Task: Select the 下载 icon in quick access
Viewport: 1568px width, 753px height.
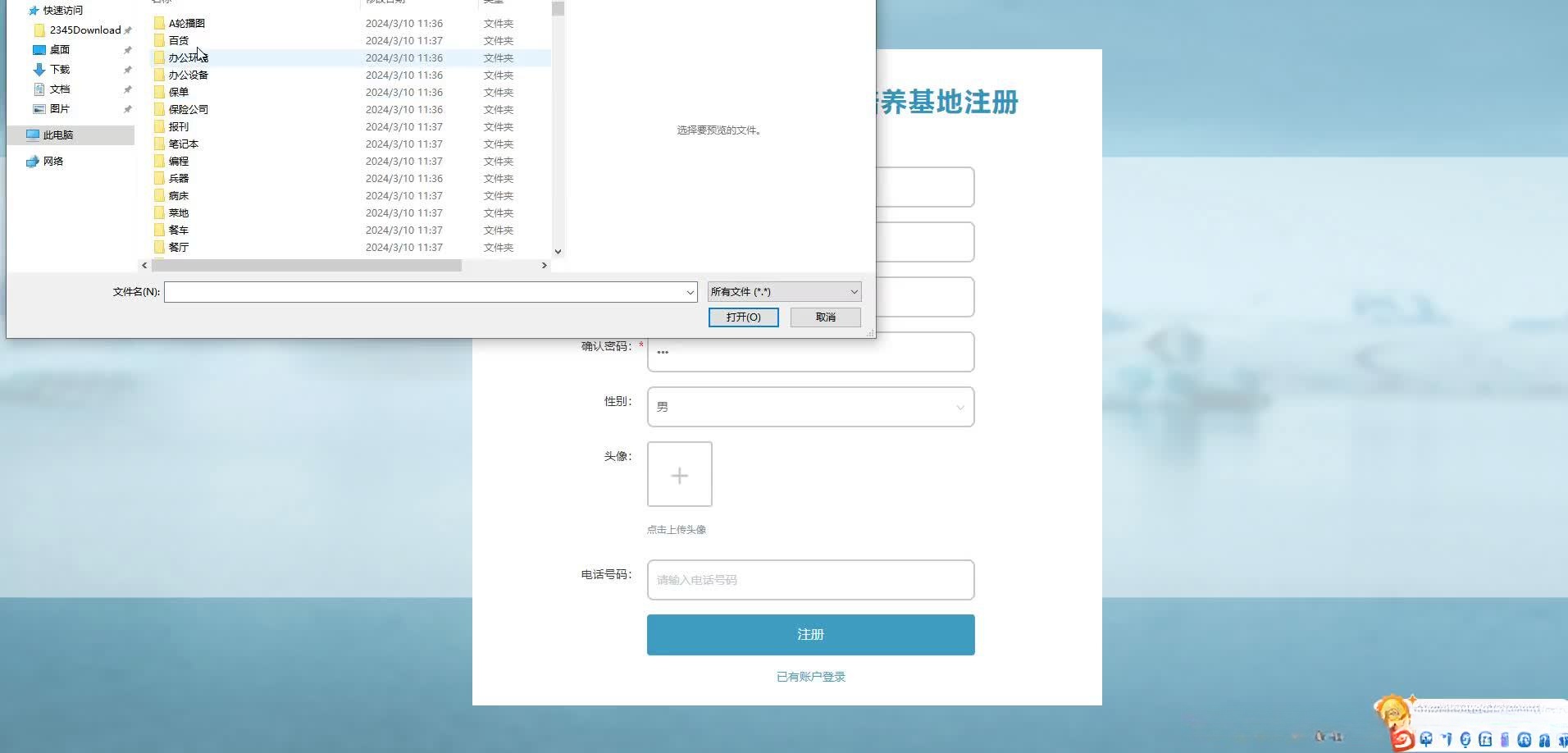Action: pos(58,69)
